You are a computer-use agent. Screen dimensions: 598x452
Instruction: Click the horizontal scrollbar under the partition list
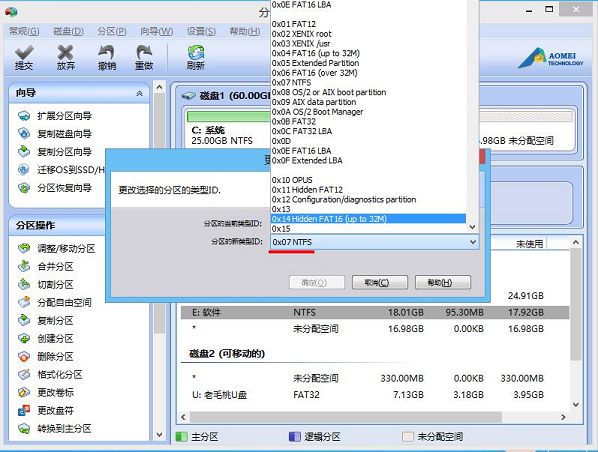(346, 417)
